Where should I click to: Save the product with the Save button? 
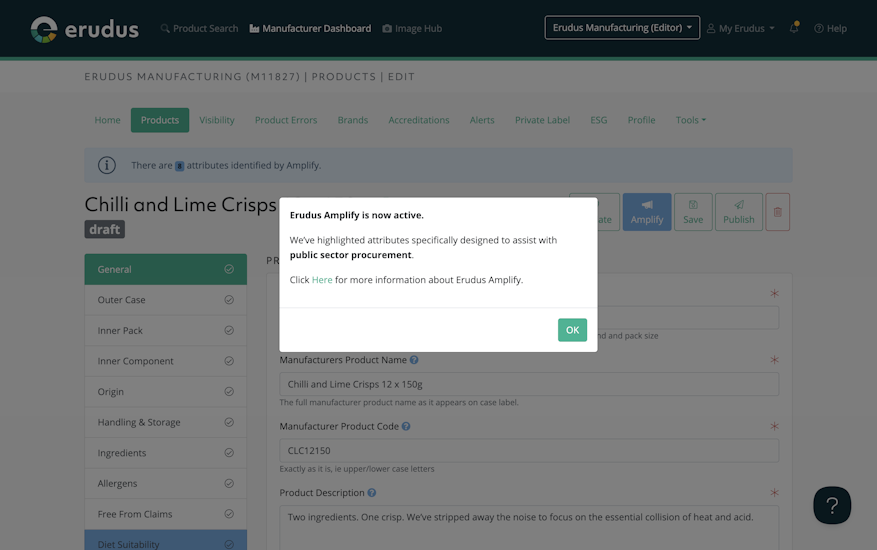(693, 212)
